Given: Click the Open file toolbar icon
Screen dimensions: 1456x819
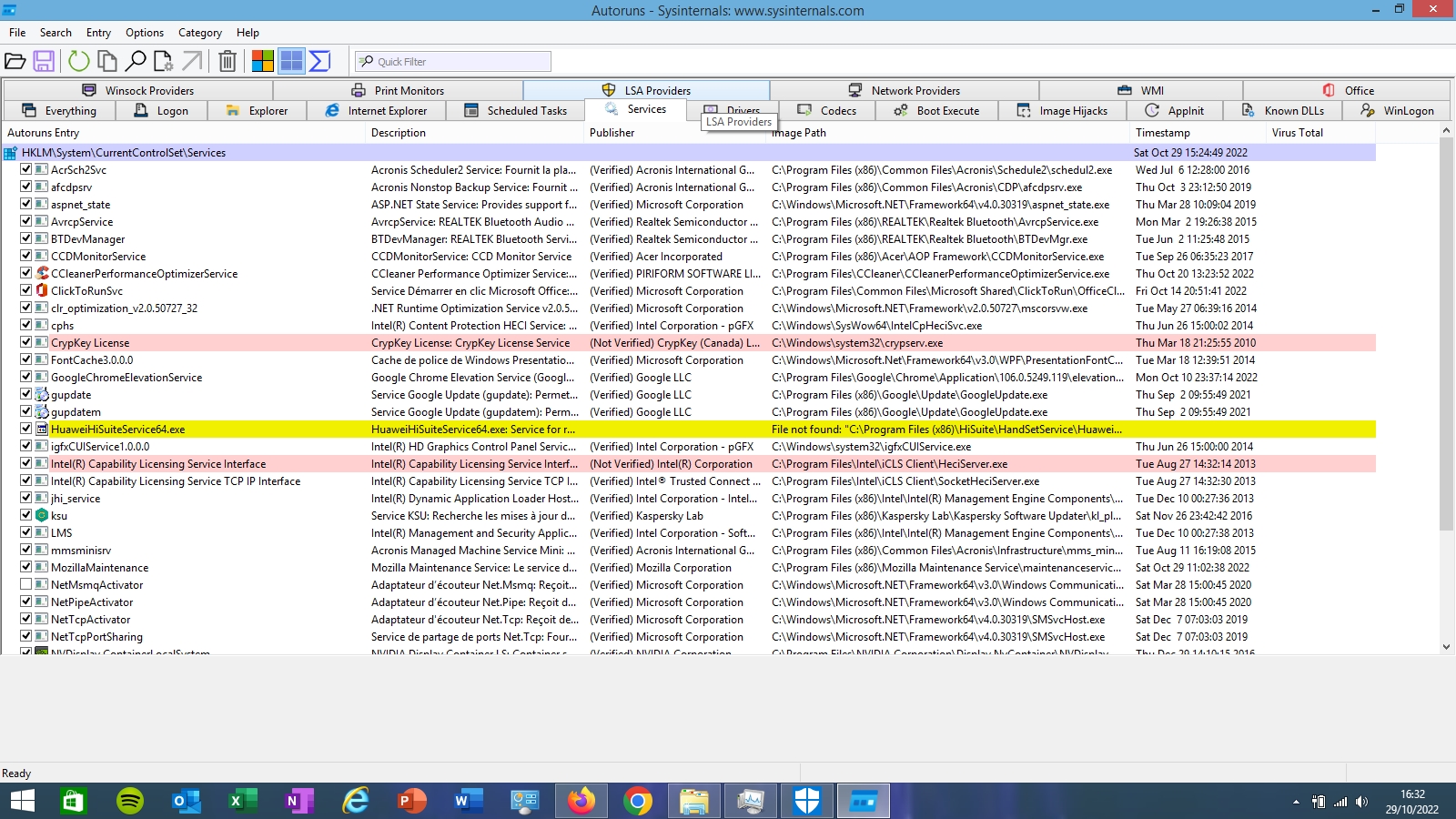Looking at the screenshot, I should 15,61.
